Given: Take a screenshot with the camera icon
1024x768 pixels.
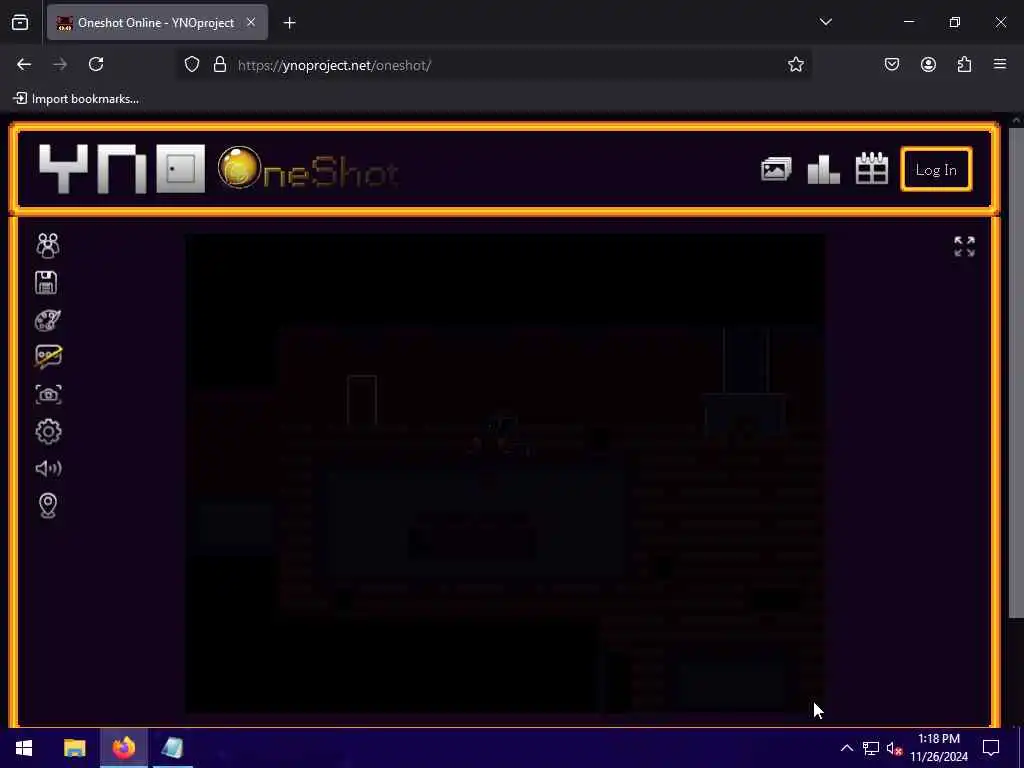Looking at the screenshot, I should (x=48, y=394).
